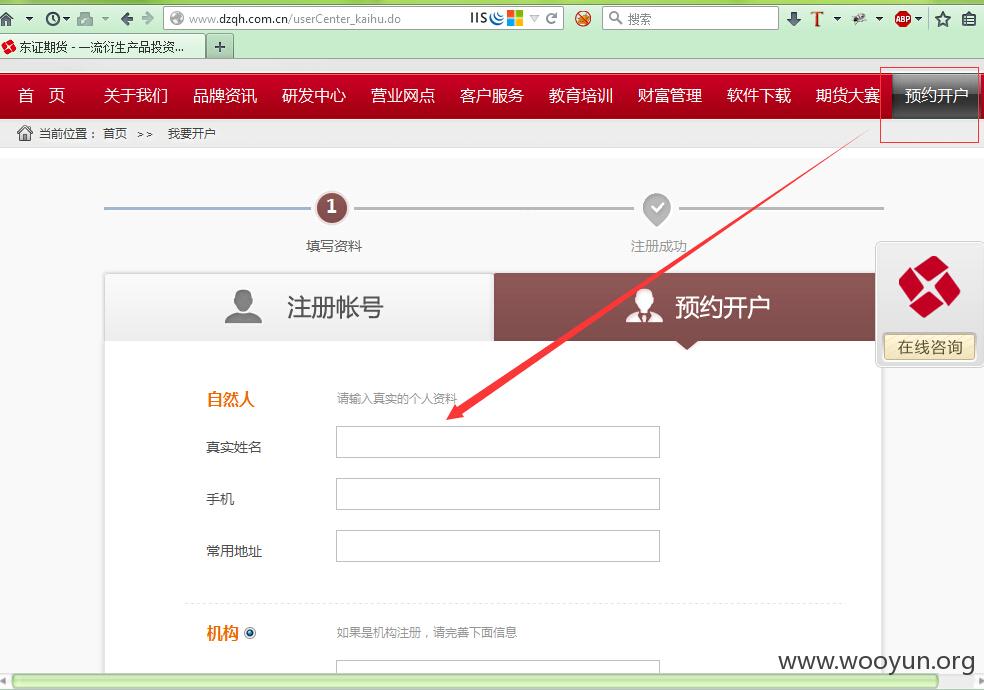Click the 注册成功 checkmark step icon

657,210
